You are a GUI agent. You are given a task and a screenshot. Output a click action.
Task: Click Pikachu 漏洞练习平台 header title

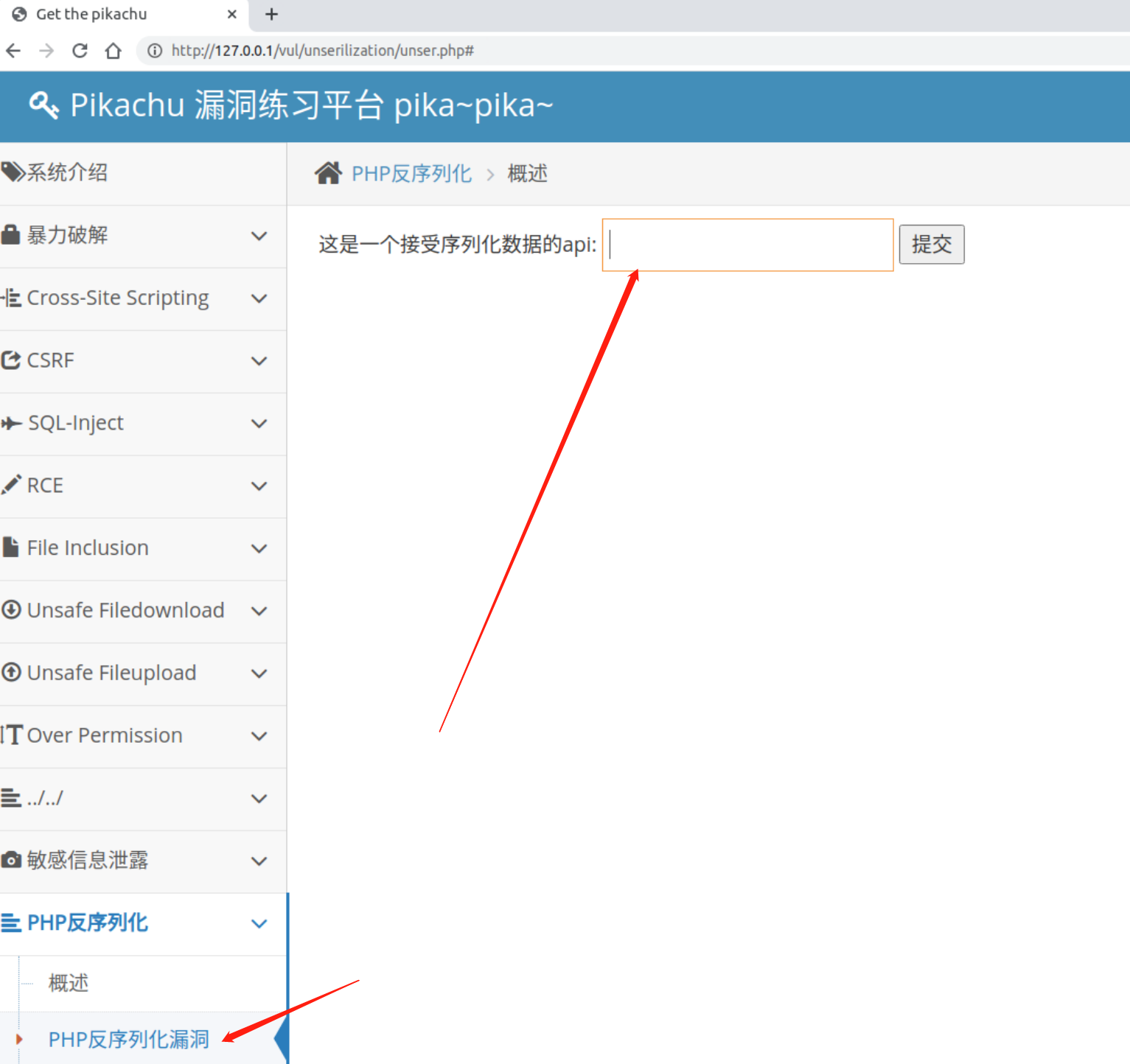point(227,105)
